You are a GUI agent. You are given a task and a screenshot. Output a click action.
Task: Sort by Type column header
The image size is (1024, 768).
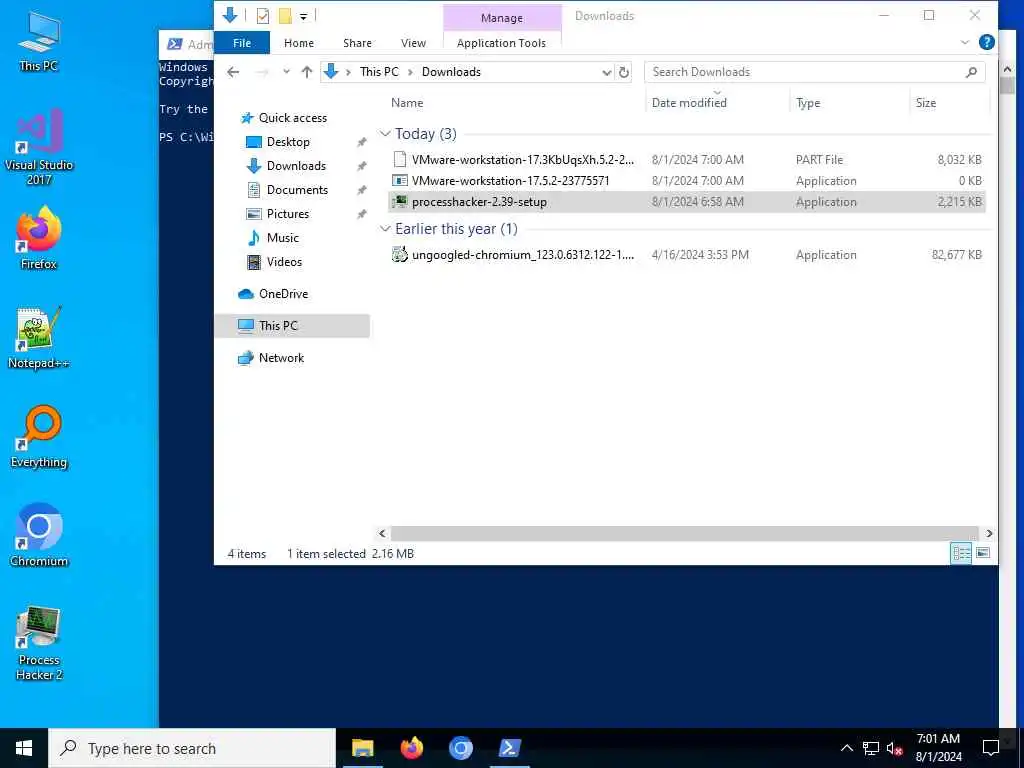coord(808,103)
